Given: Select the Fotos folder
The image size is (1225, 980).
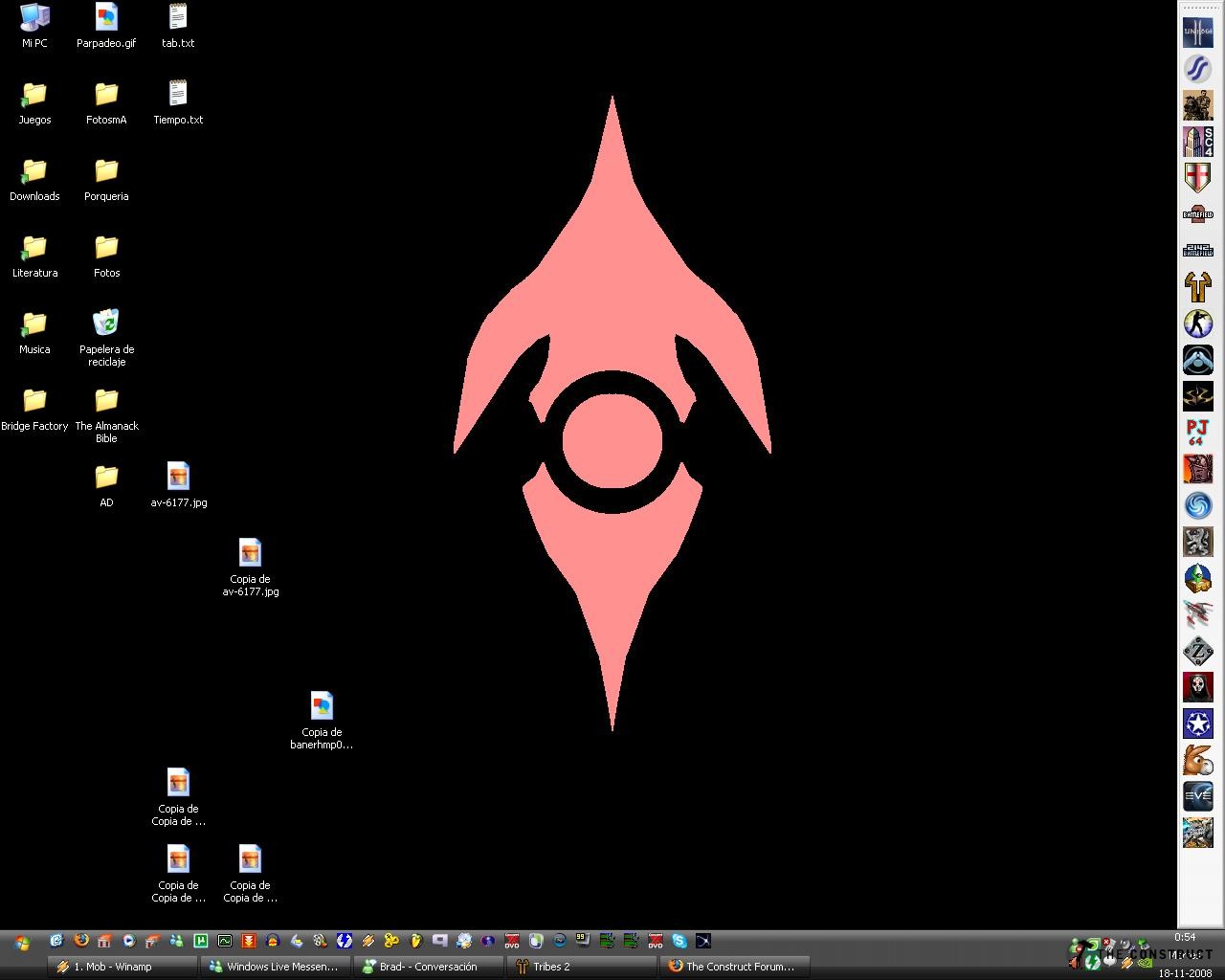Looking at the screenshot, I should point(106,256).
